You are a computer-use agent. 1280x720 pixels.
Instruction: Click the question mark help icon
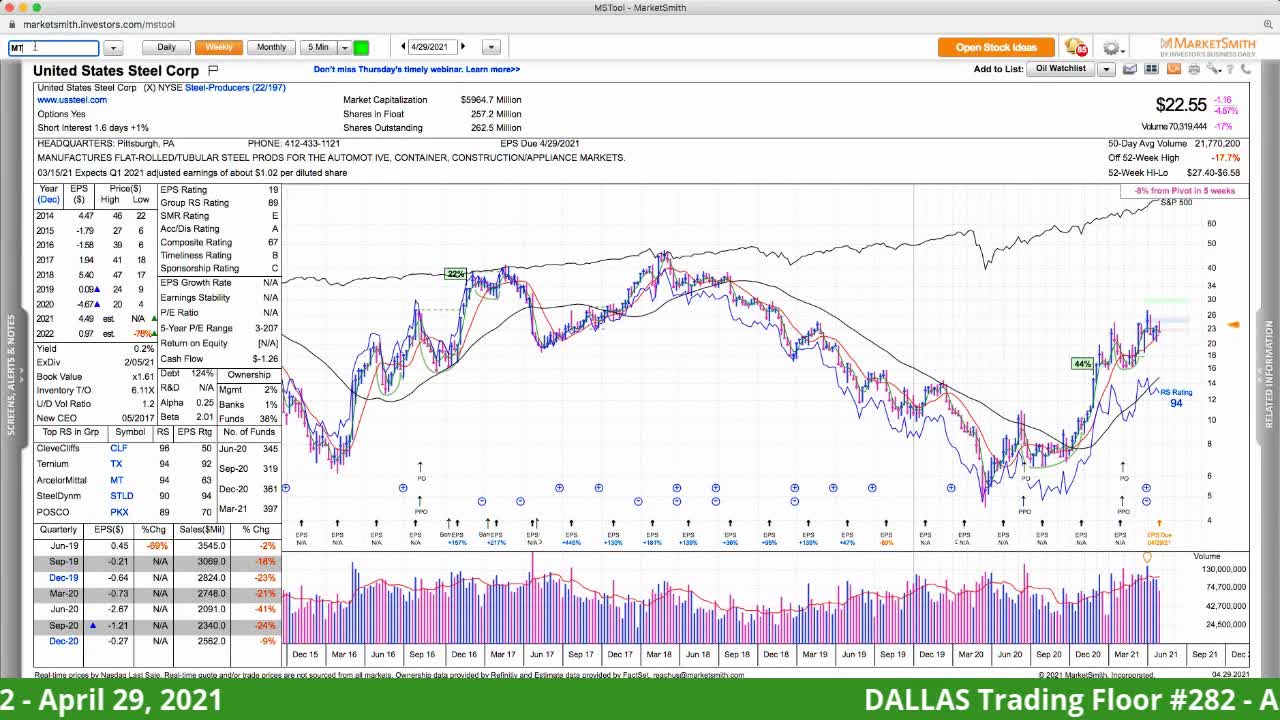pos(1228,69)
